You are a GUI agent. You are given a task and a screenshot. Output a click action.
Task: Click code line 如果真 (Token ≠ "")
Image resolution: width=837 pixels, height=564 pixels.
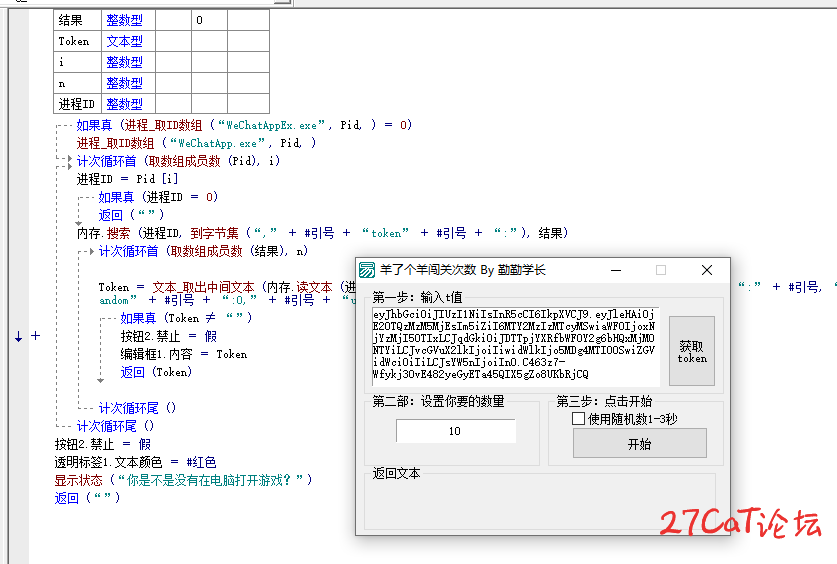coord(186,318)
